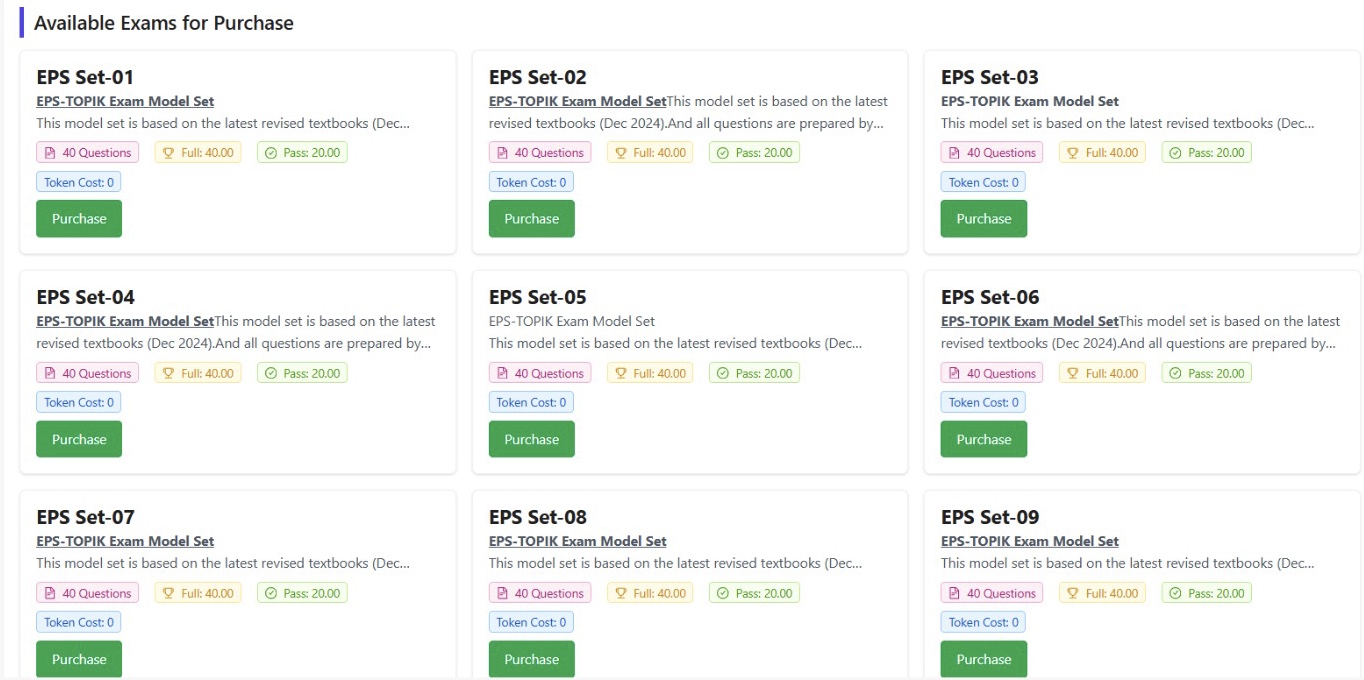Purchase the EPS Set-01 exam
Screen dimensions: 1364x680
[79, 219]
